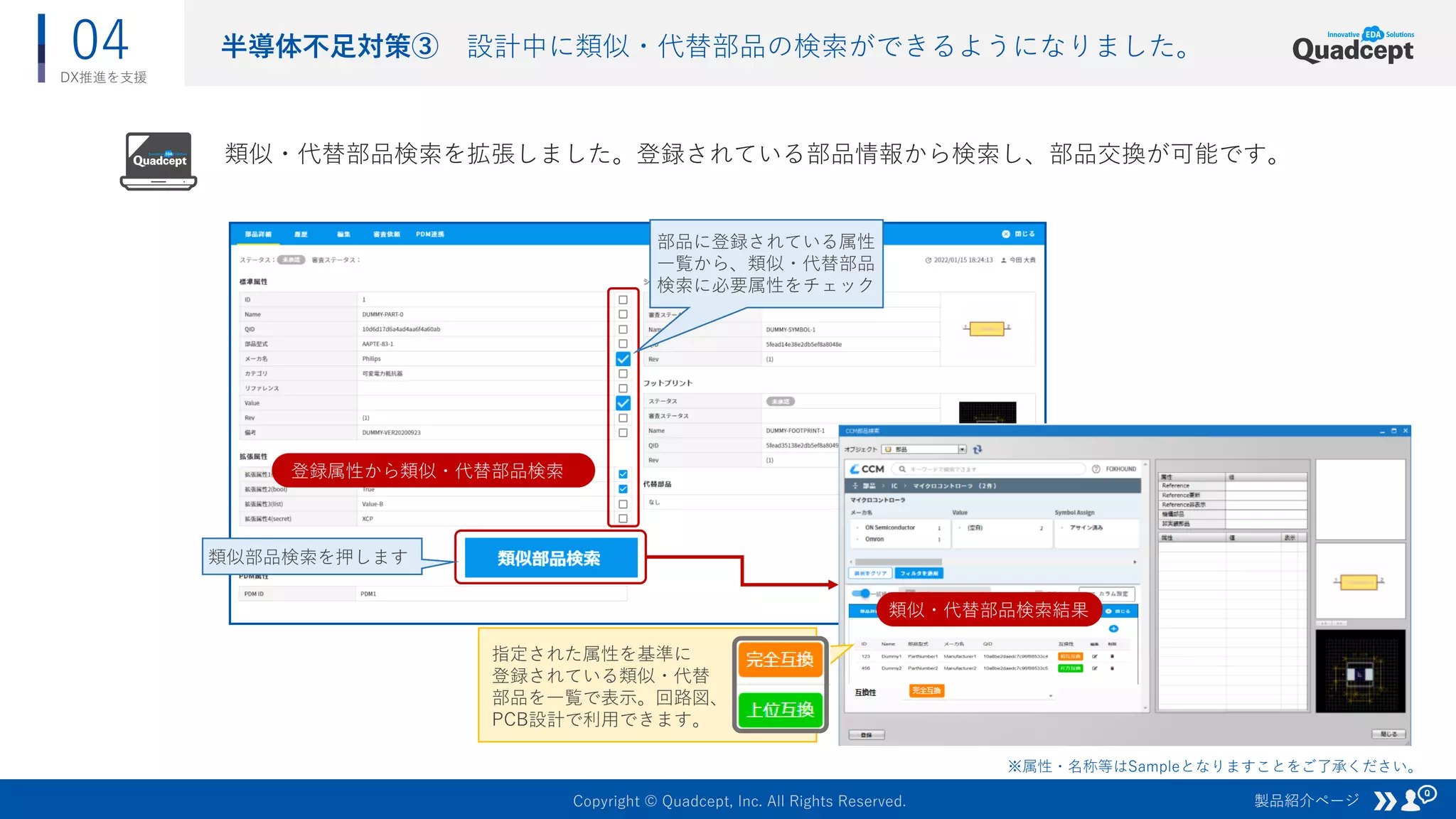Viewport: 1456px width, 819px height.
Task: Toggle the blue switch under filter buttons
Action: click(861, 594)
